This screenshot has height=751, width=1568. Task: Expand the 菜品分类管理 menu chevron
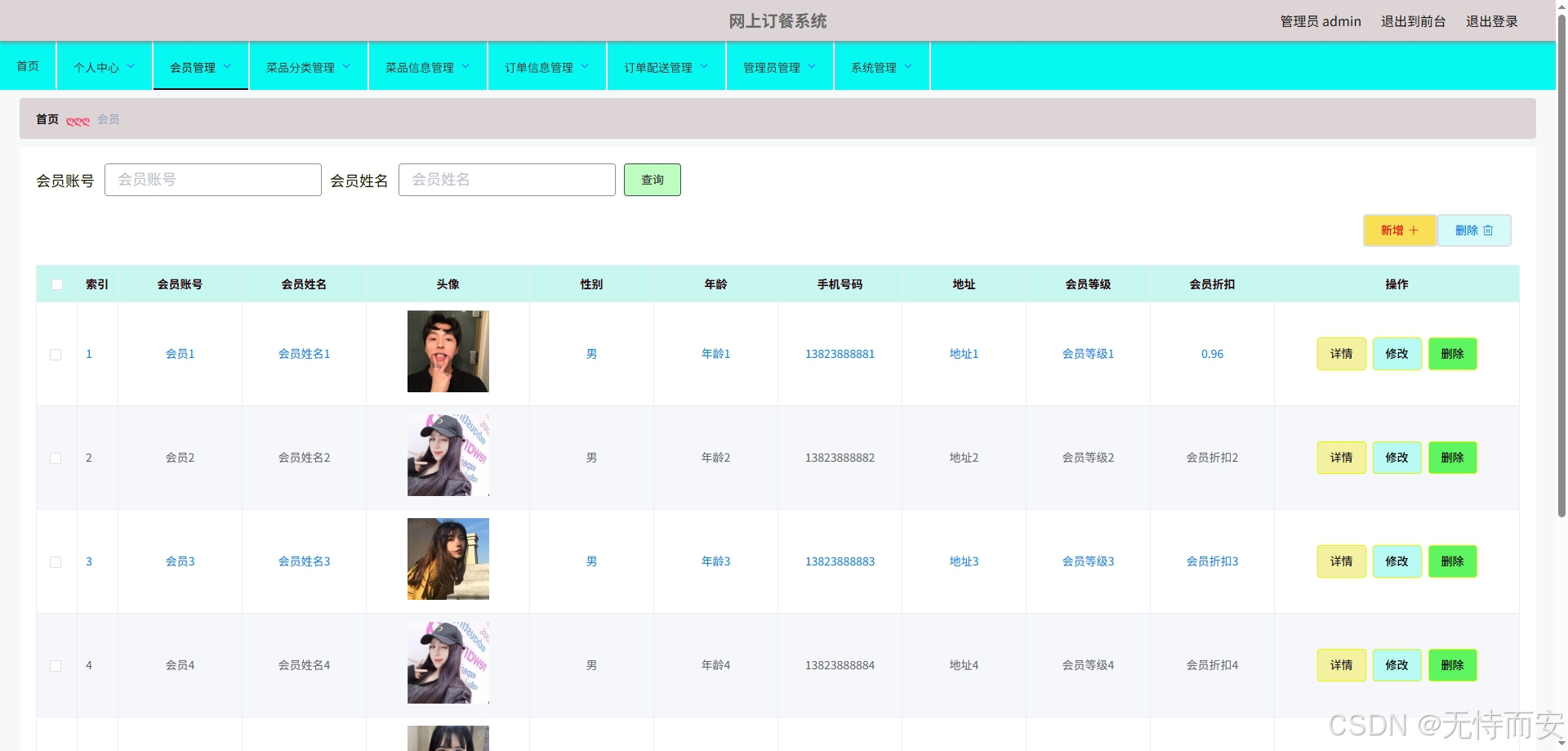point(346,67)
